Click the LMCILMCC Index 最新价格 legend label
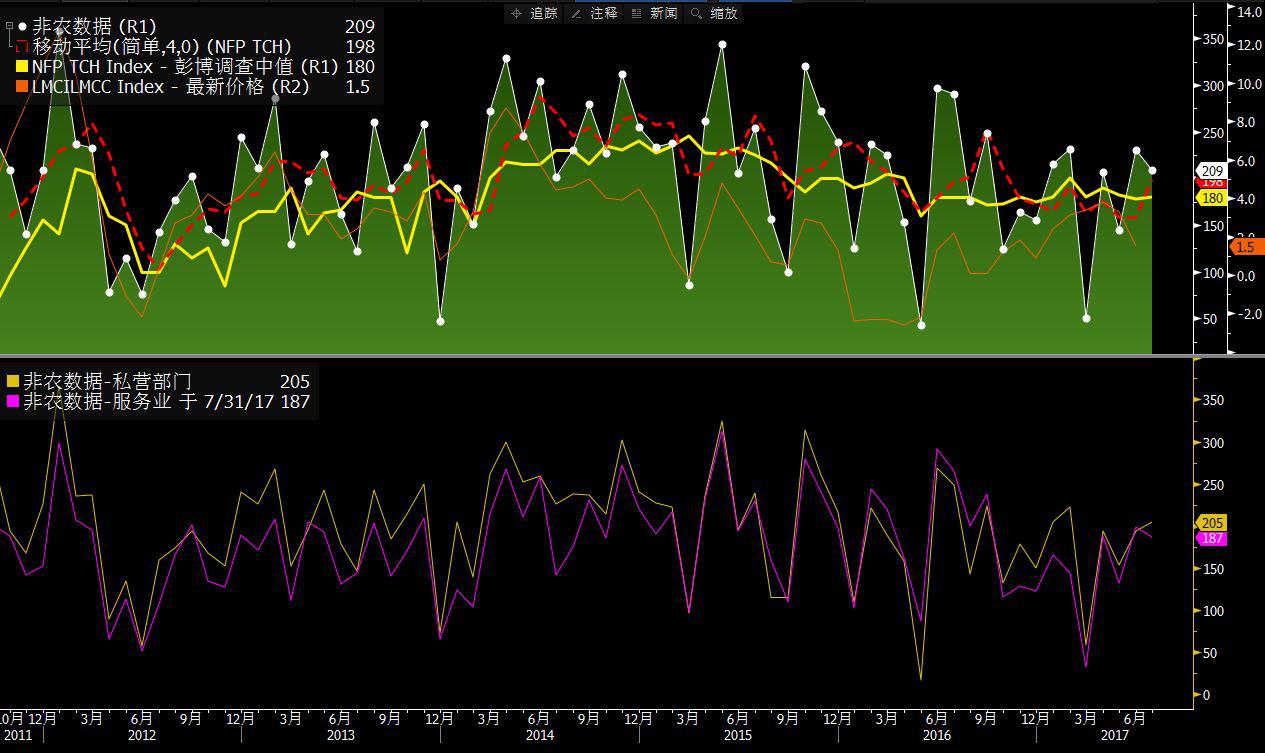The image size is (1265, 753). click(x=170, y=88)
